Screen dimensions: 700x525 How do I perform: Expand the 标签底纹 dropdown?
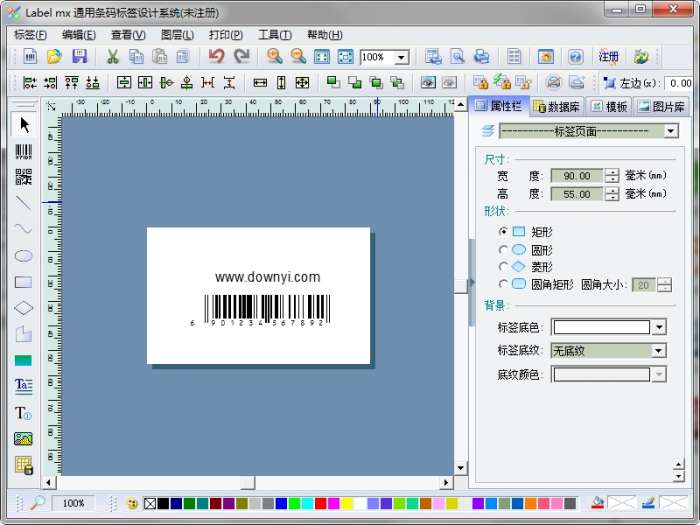(x=658, y=351)
